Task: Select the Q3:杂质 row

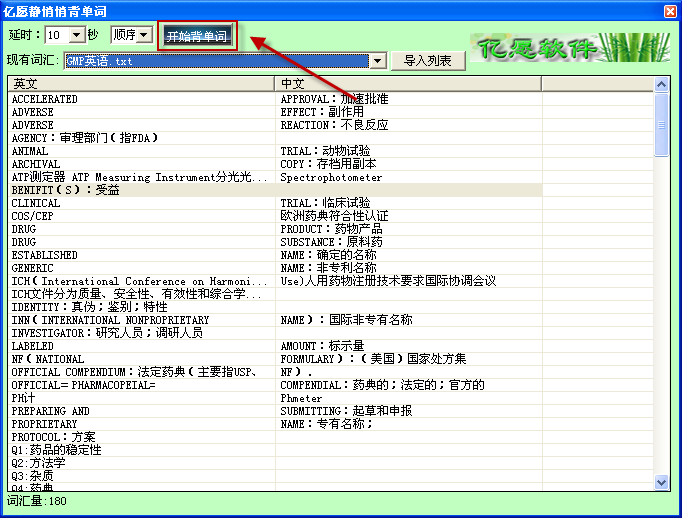Action: click(276, 476)
